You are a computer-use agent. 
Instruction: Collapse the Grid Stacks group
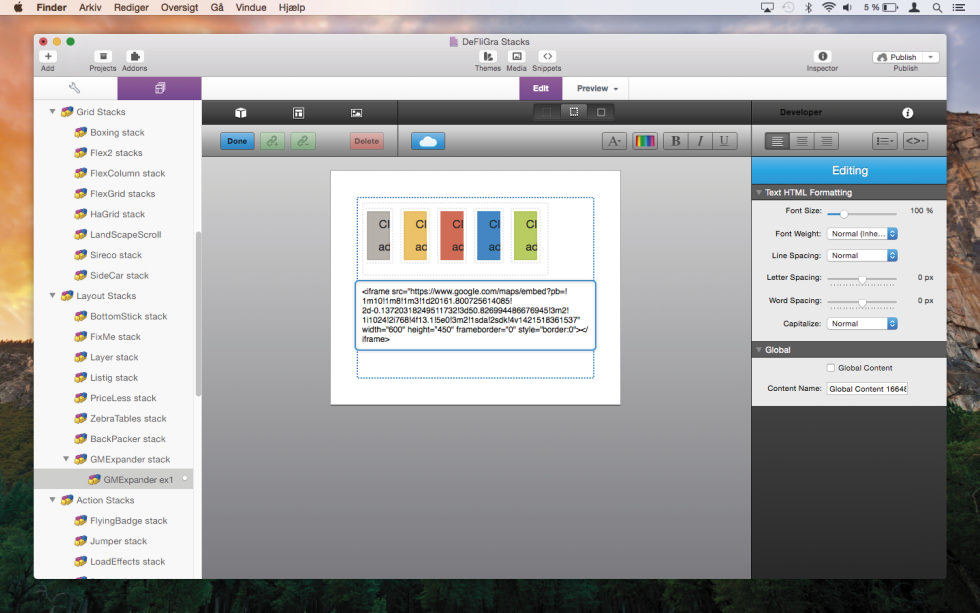click(x=52, y=111)
